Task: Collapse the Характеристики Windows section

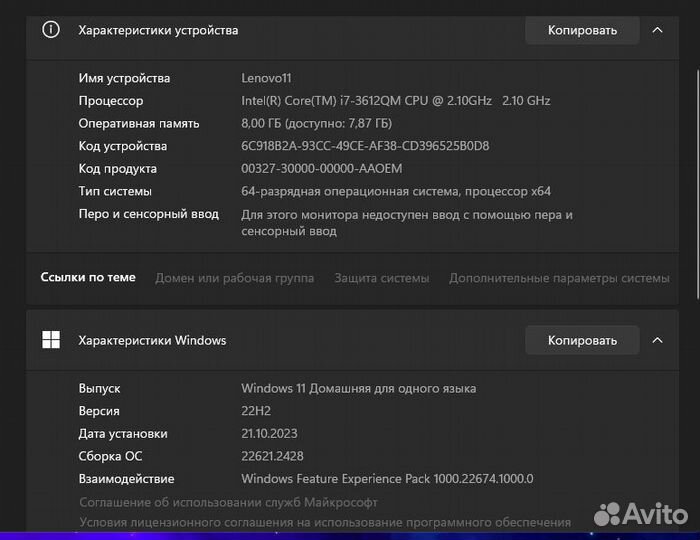Action: click(657, 341)
